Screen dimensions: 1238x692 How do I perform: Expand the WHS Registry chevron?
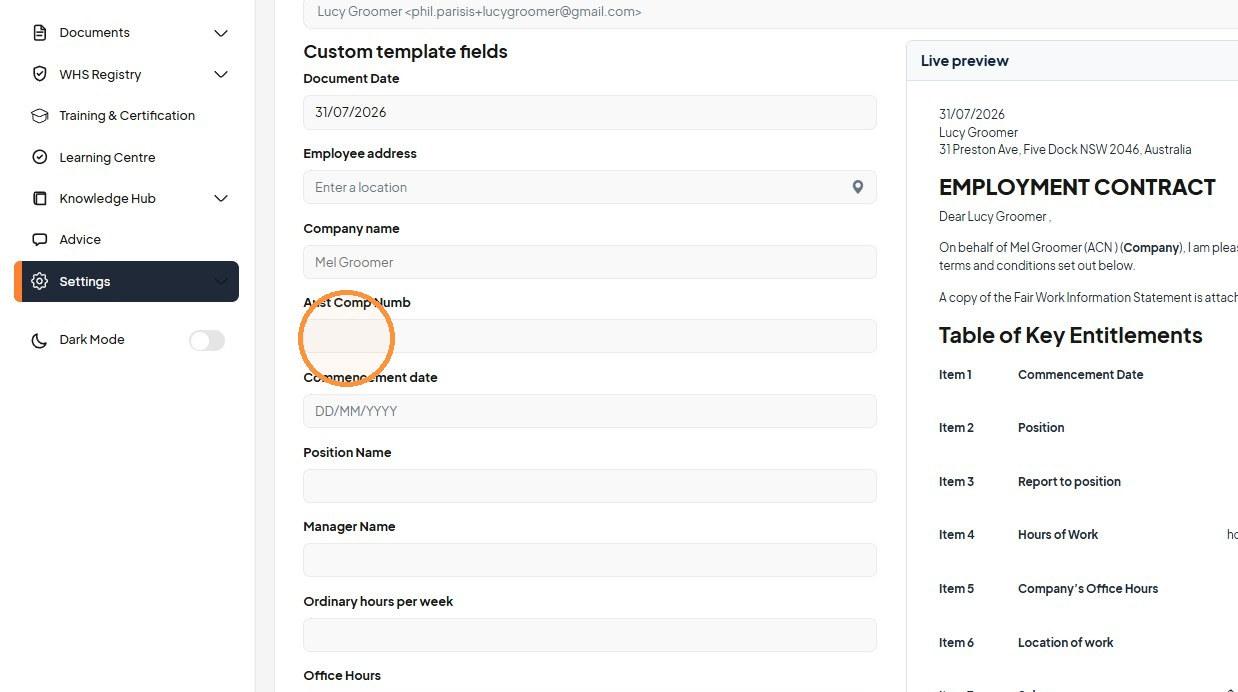click(x=221, y=74)
